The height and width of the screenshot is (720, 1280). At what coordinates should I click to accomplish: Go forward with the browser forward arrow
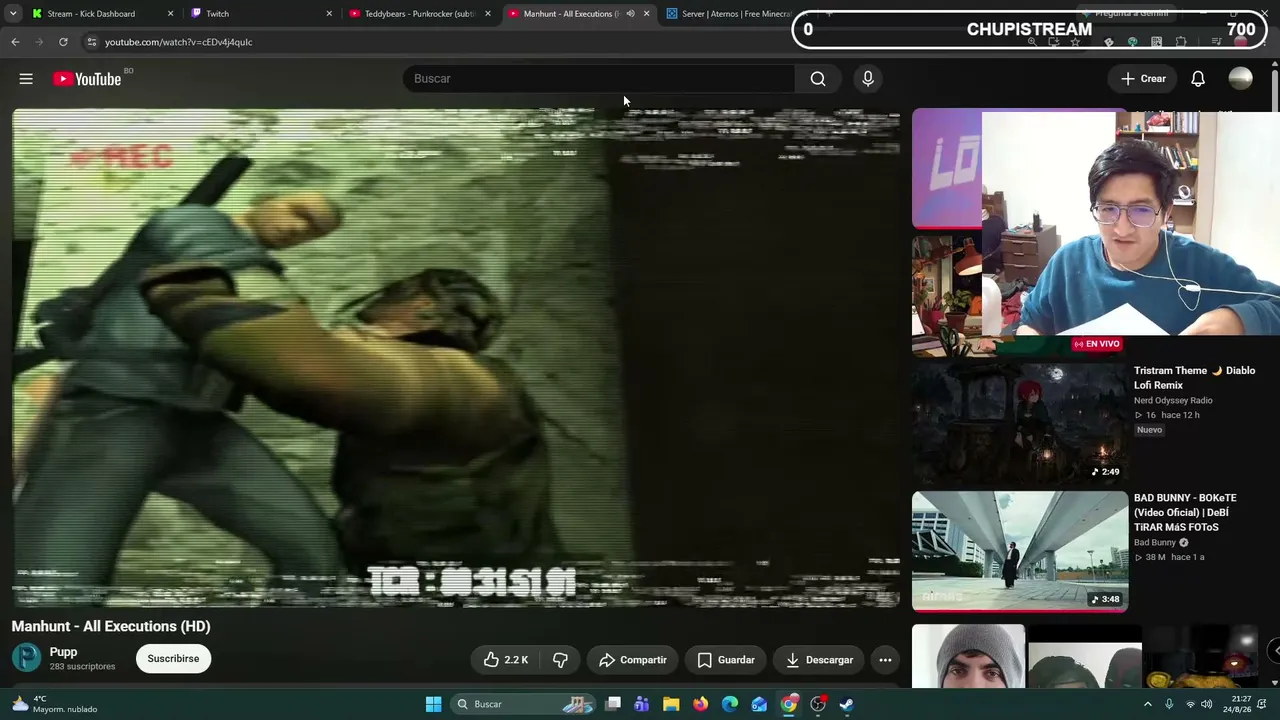pos(39,42)
